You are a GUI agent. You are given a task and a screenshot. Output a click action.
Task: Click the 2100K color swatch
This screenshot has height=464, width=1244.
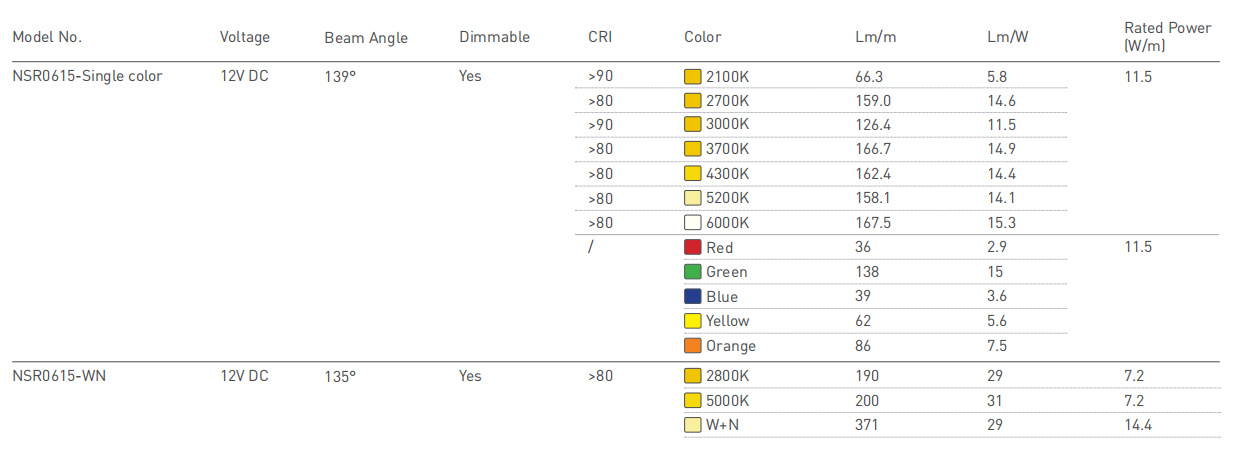tap(692, 77)
